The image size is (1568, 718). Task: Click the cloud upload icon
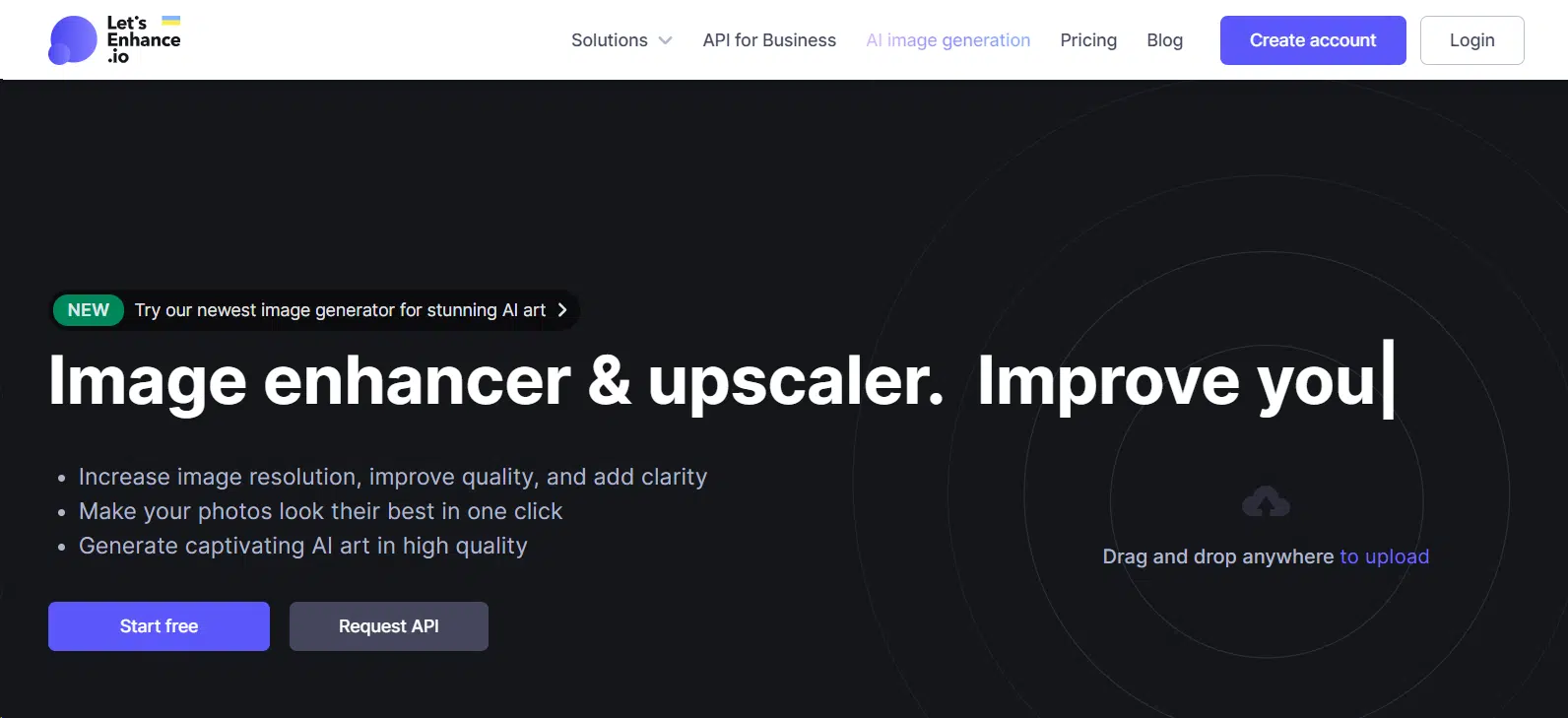(1266, 502)
